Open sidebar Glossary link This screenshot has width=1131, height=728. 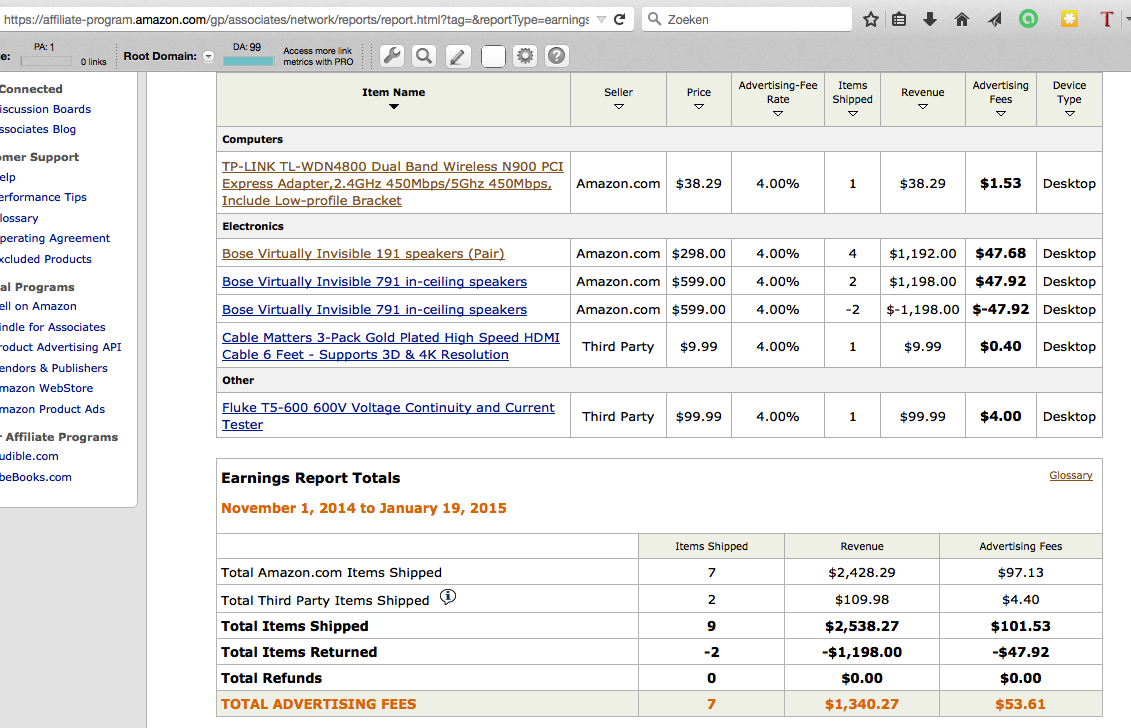tap(19, 218)
